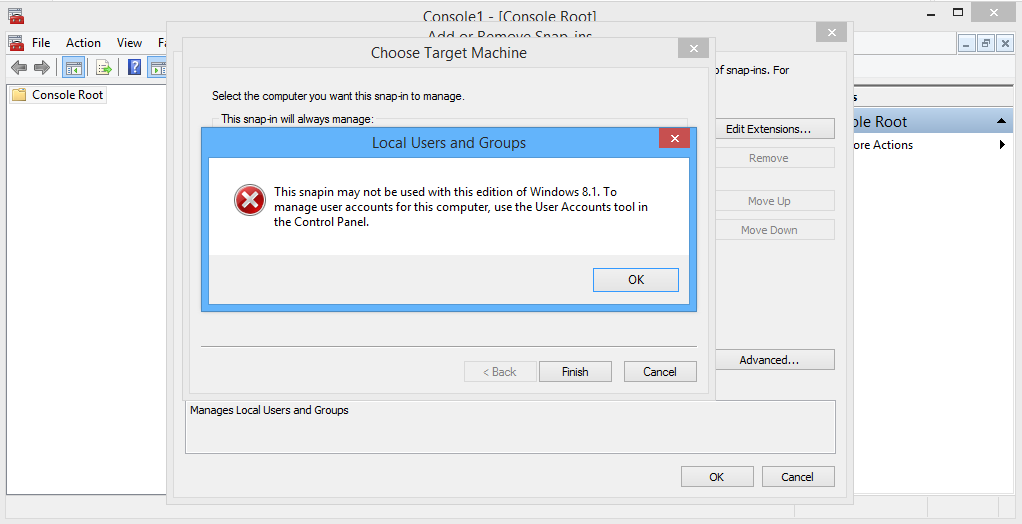The width and height of the screenshot is (1022, 524).
Task: Open the Action menu
Action: pyautogui.click(x=83, y=43)
